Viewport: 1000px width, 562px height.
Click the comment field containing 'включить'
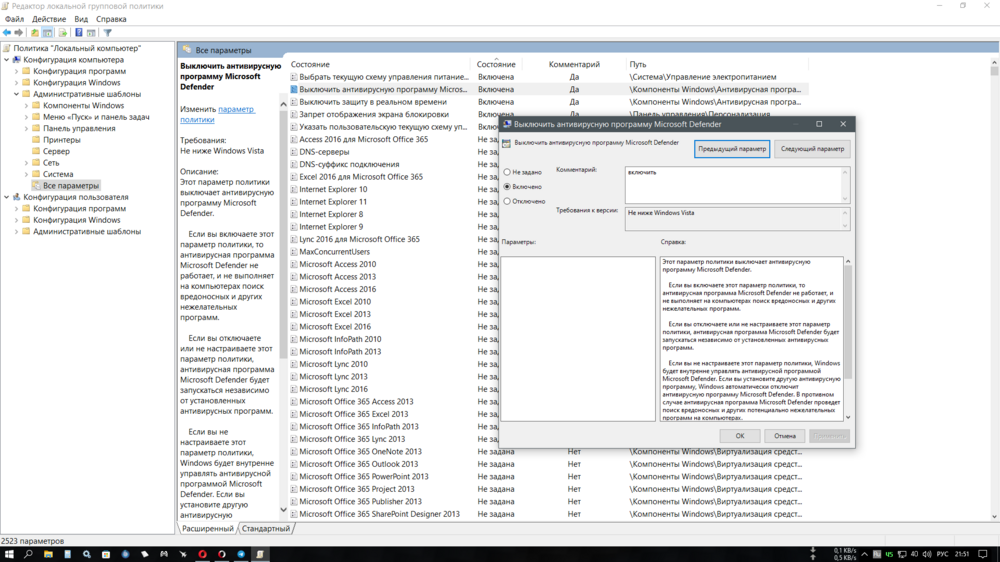pos(734,184)
